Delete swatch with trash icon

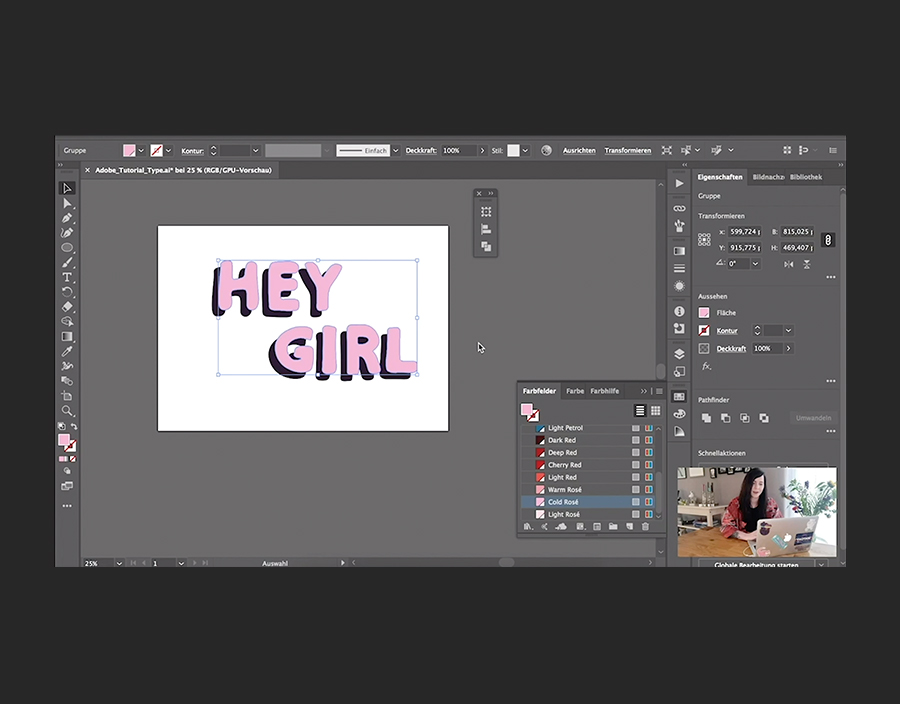pos(645,526)
